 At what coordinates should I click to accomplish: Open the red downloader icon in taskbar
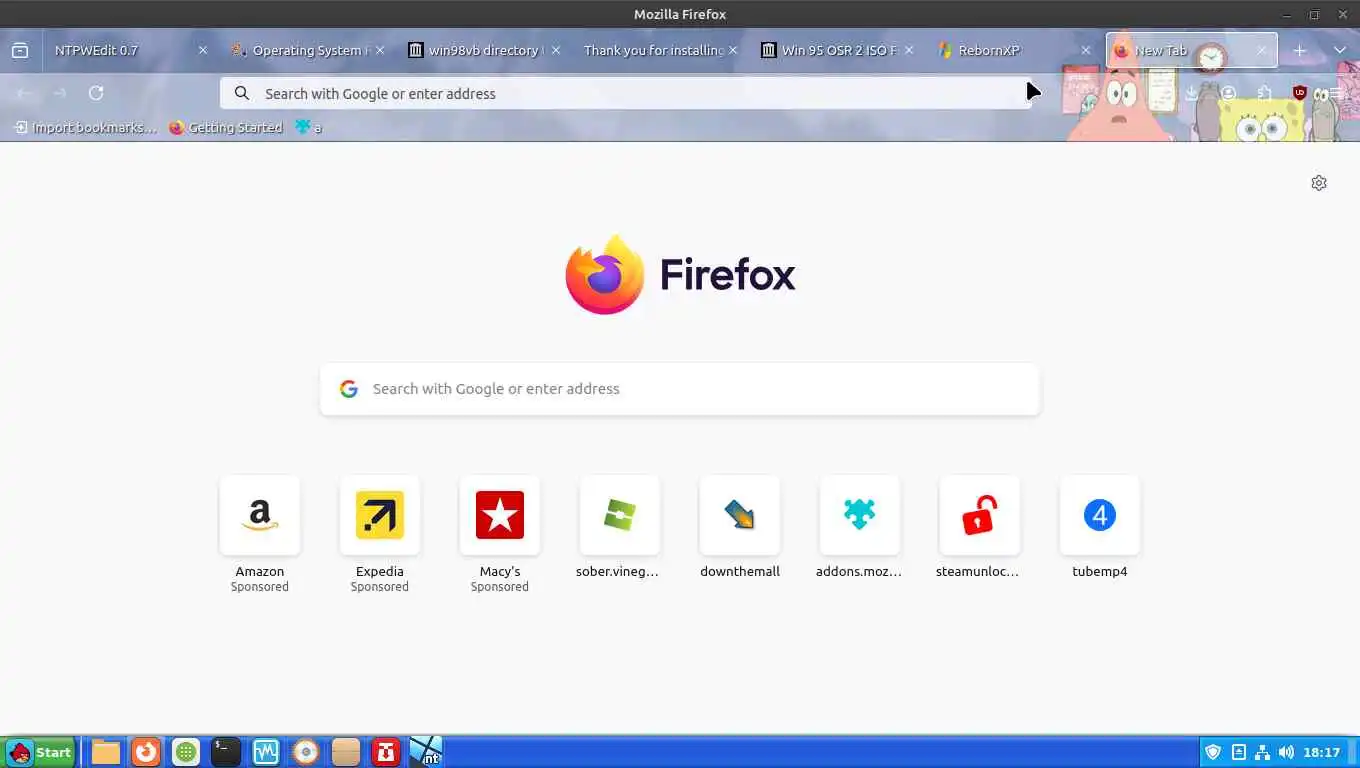tap(386, 752)
